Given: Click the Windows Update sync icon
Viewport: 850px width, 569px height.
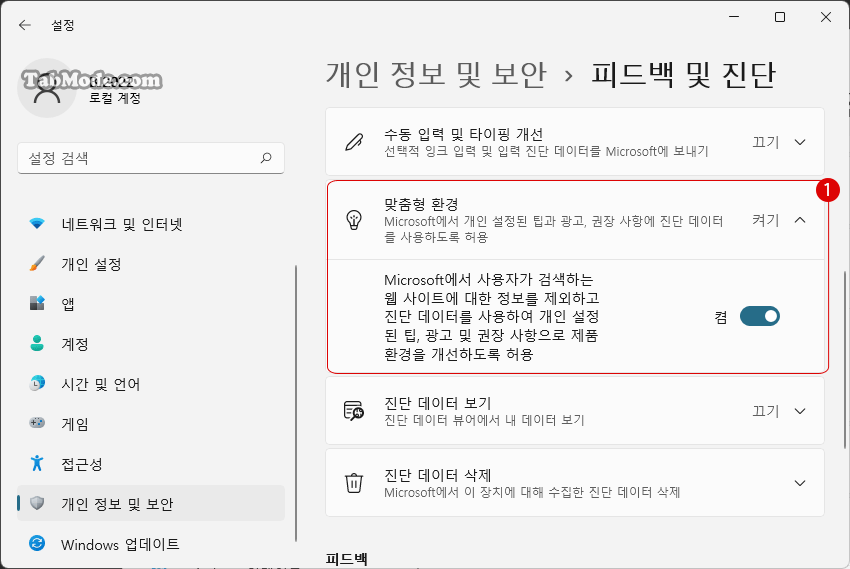Looking at the screenshot, I should (37, 543).
